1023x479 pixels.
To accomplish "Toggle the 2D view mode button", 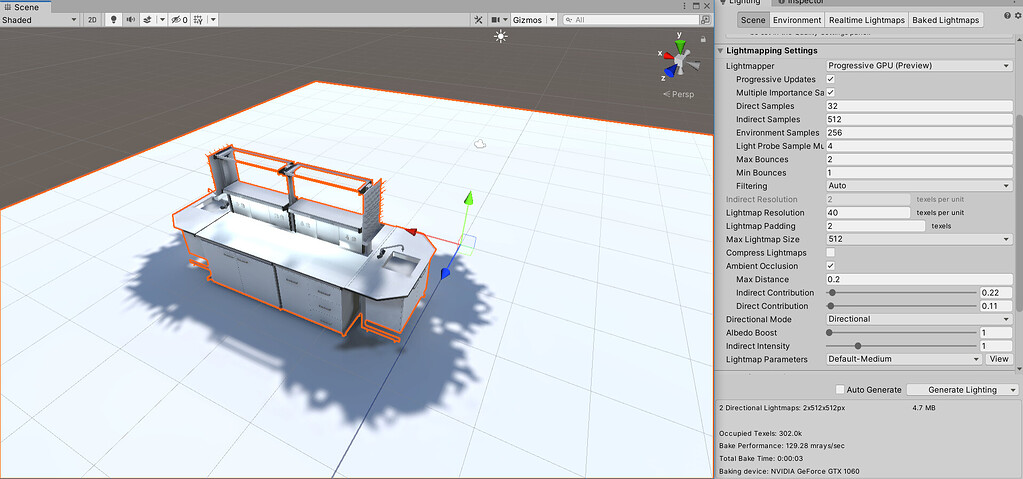I will (92, 20).
